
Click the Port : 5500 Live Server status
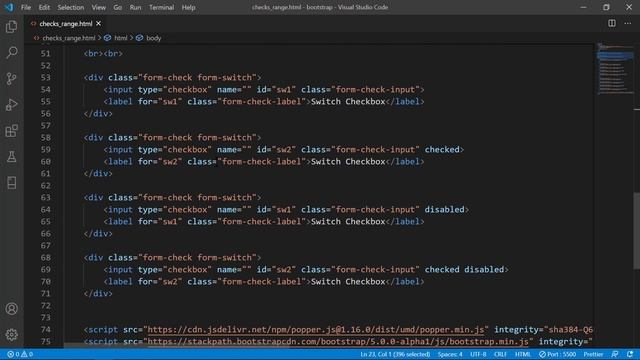pyautogui.click(x=557, y=354)
